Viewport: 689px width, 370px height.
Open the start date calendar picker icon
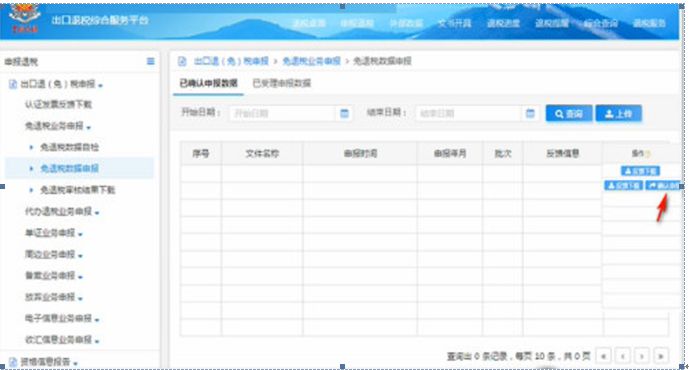pos(344,113)
